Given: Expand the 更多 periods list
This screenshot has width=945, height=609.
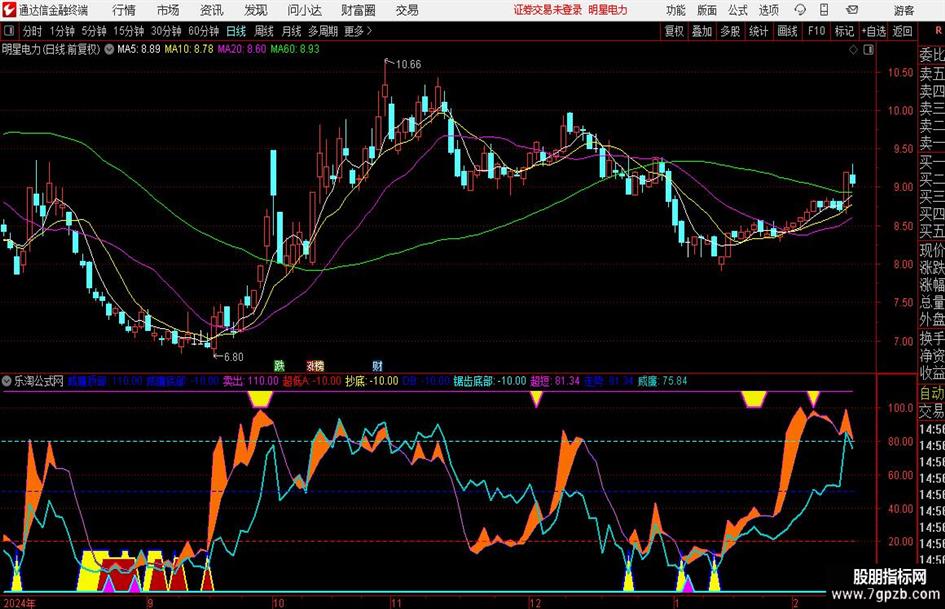Looking at the screenshot, I should coord(359,31).
